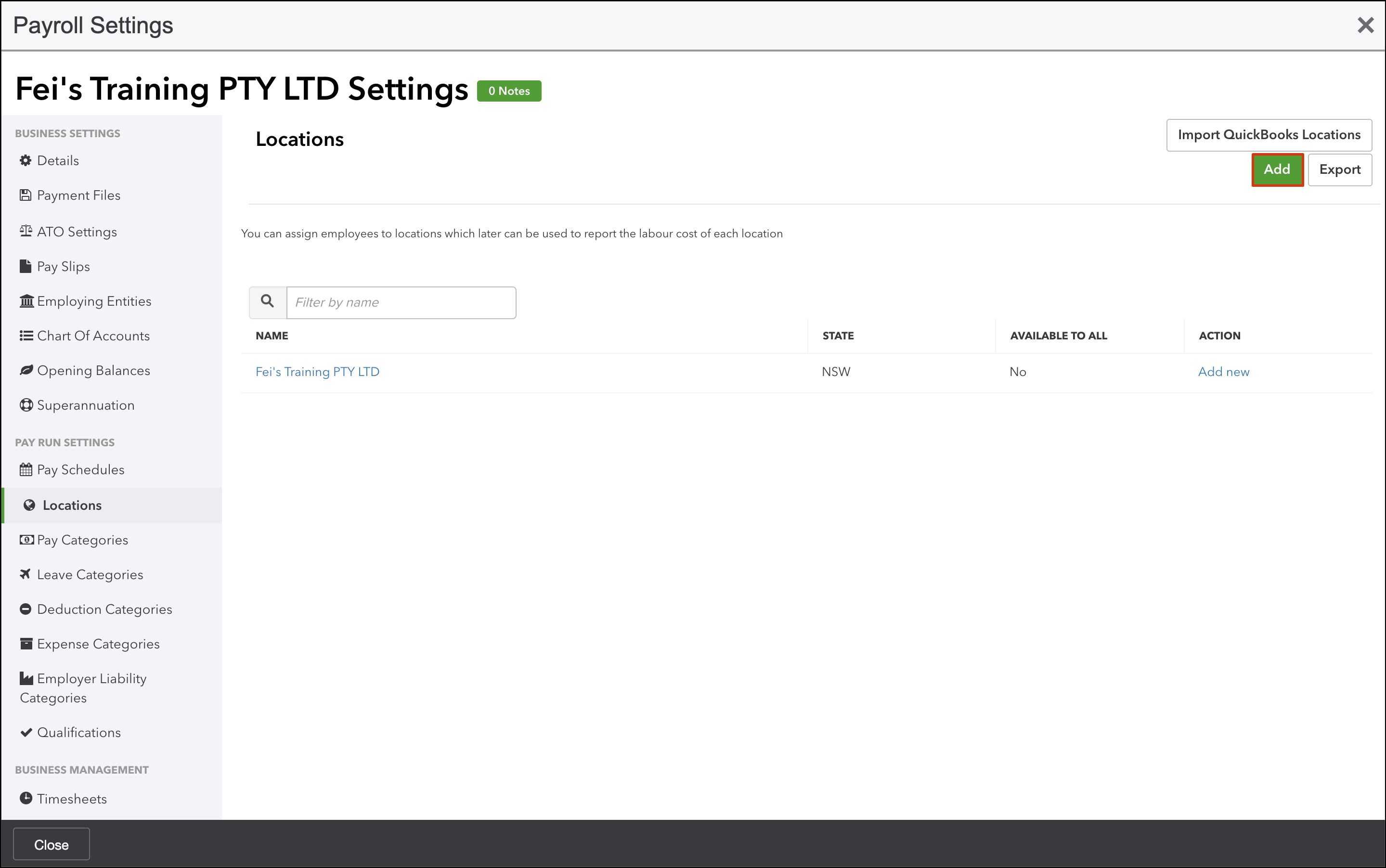Viewport: 1386px width, 868px height.
Task: Click the magnifier search icon
Action: click(268, 302)
